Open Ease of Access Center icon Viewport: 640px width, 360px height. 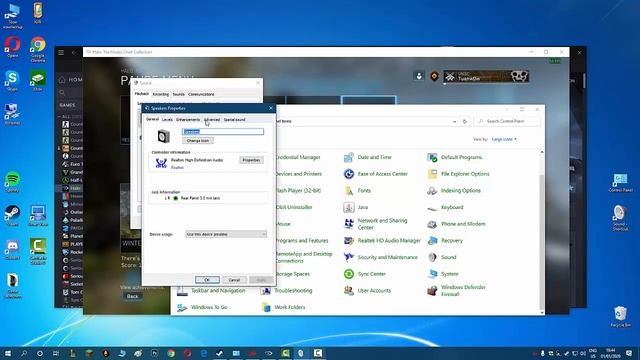[349, 174]
